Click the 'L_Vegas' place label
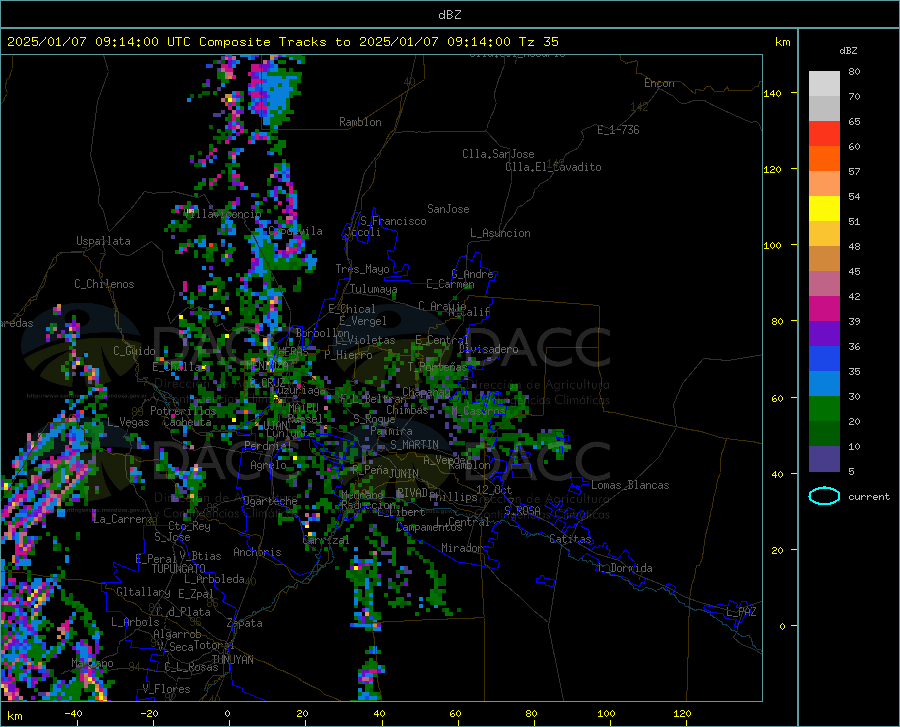 (128, 422)
